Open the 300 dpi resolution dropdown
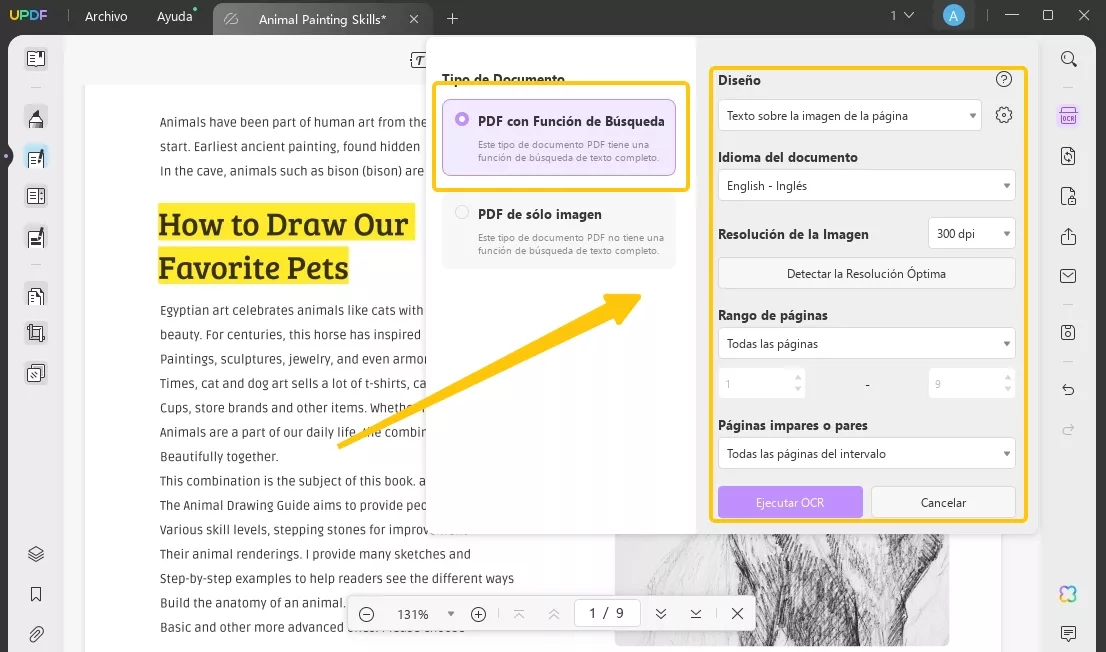The image size is (1106, 652). click(x=971, y=234)
